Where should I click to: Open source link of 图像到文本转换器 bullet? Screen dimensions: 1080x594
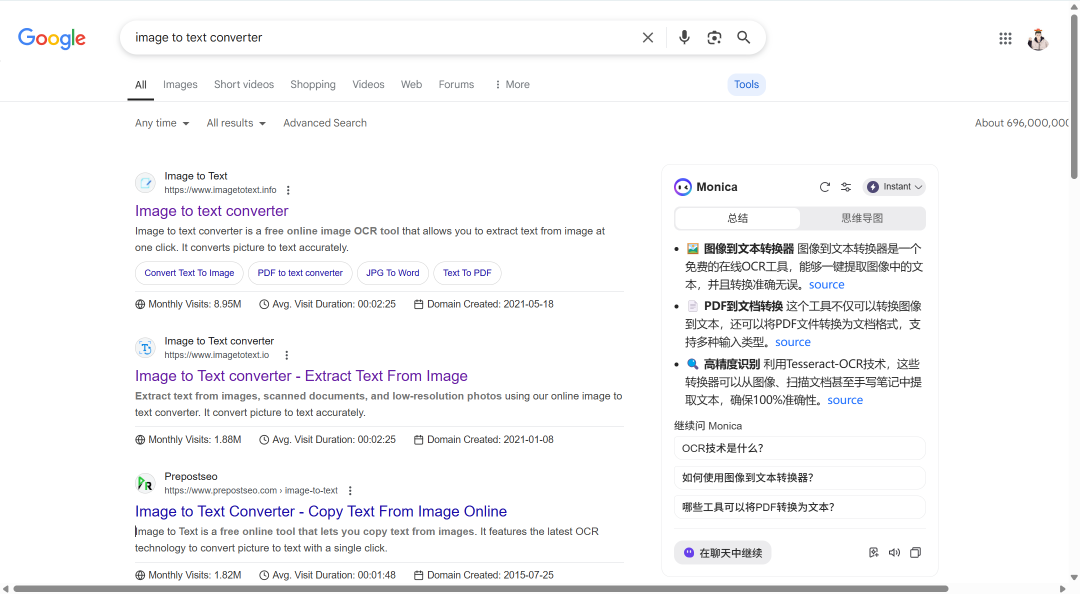(827, 285)
